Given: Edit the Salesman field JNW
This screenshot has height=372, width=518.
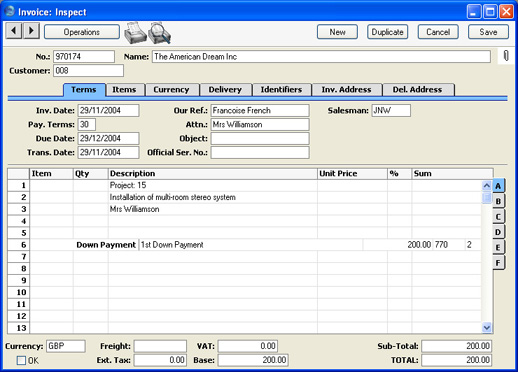Looking at the screenshot, I should [x=391, y=110].
